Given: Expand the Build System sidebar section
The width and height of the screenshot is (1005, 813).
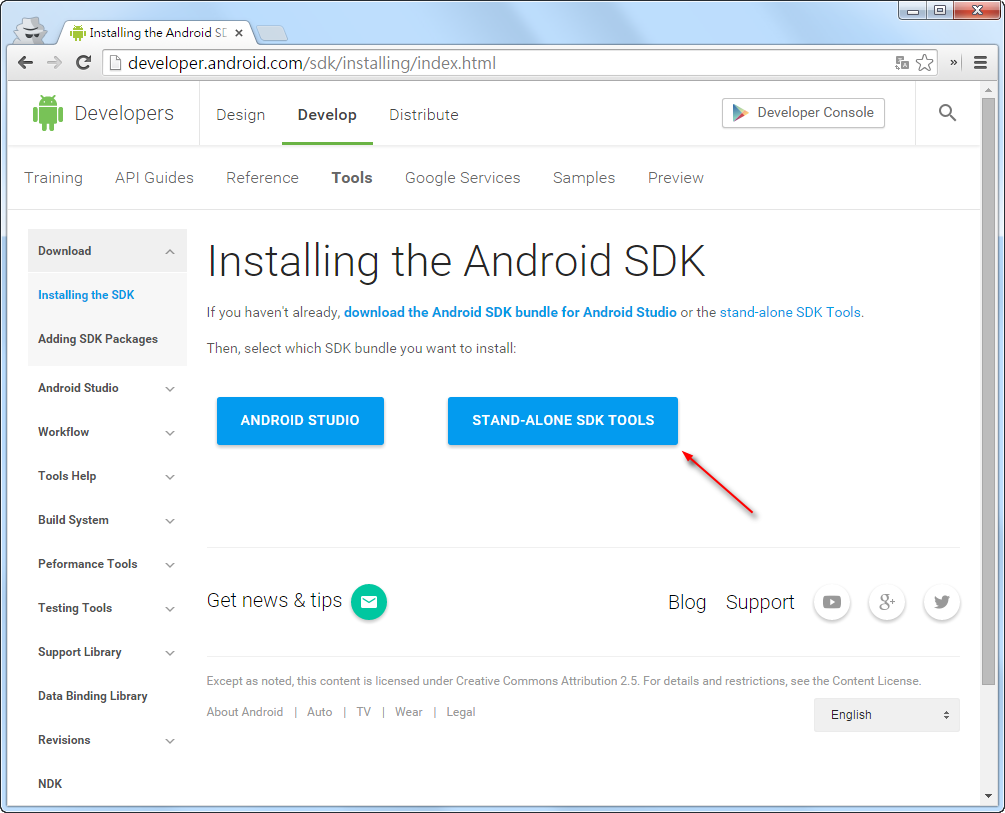Looking at the screenshot, I should coord(170,521).
